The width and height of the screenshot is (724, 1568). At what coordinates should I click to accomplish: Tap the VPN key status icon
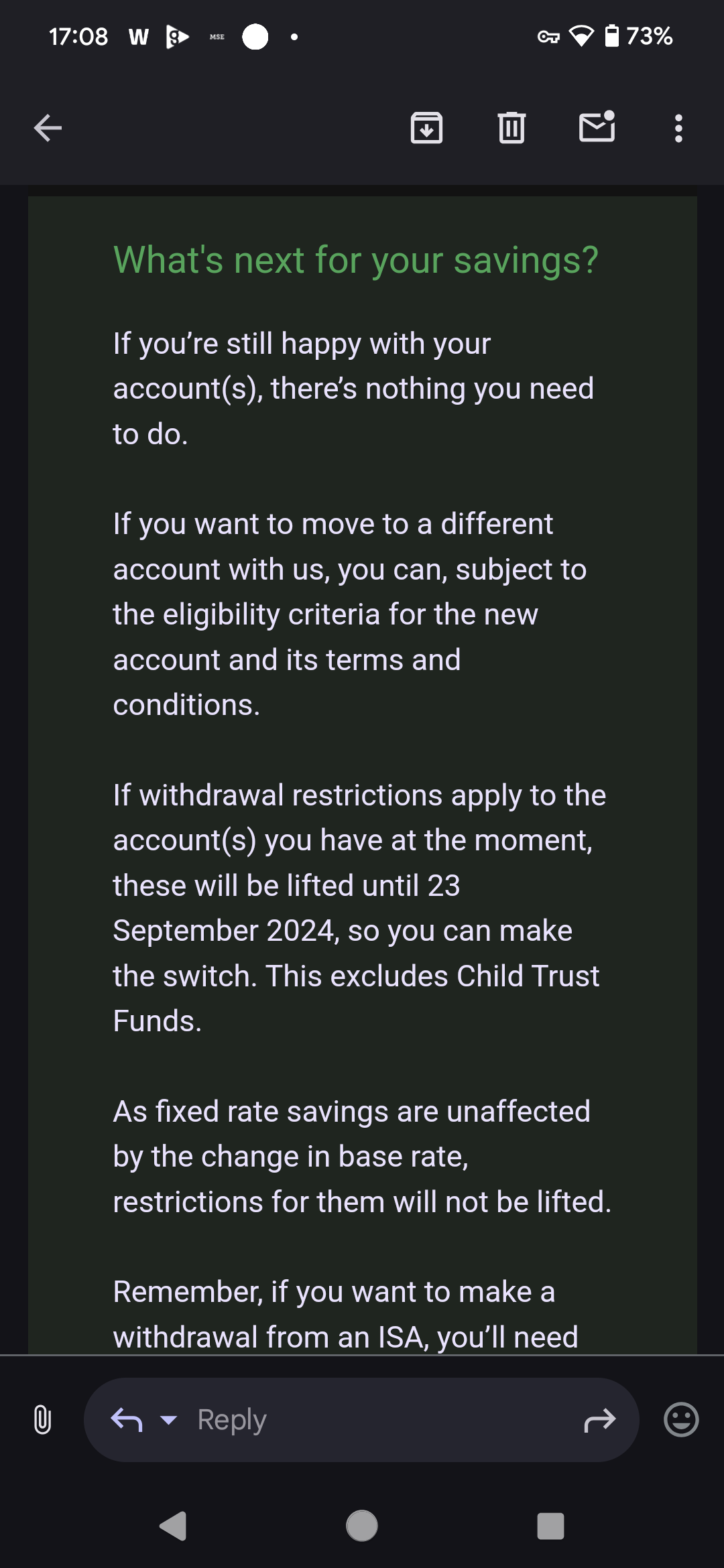click(548, 37)
